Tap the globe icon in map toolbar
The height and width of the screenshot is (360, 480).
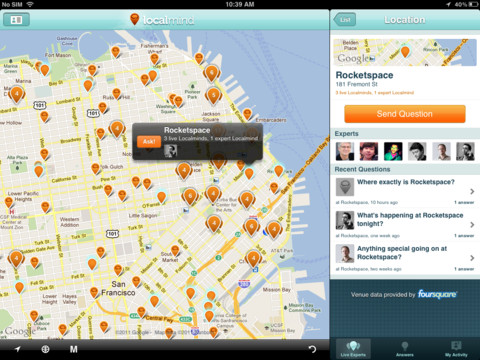(x=45, y=349)
